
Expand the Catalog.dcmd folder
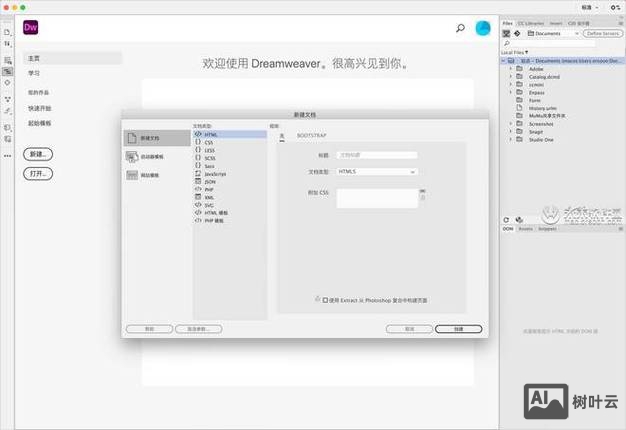[x=511, y=77]
